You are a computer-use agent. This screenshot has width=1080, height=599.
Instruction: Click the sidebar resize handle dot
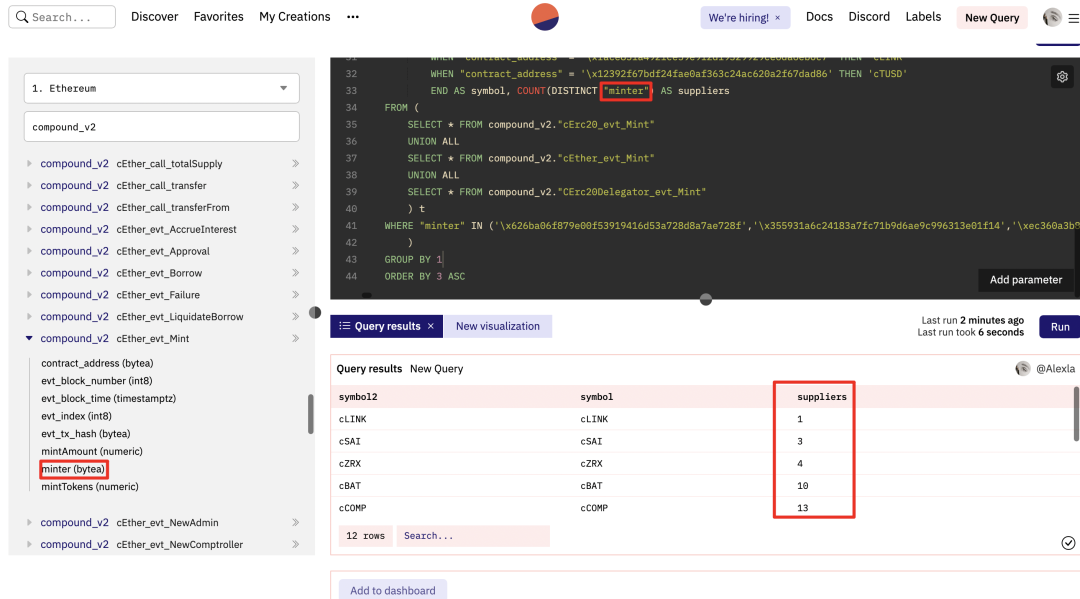[x=315, y=313]
